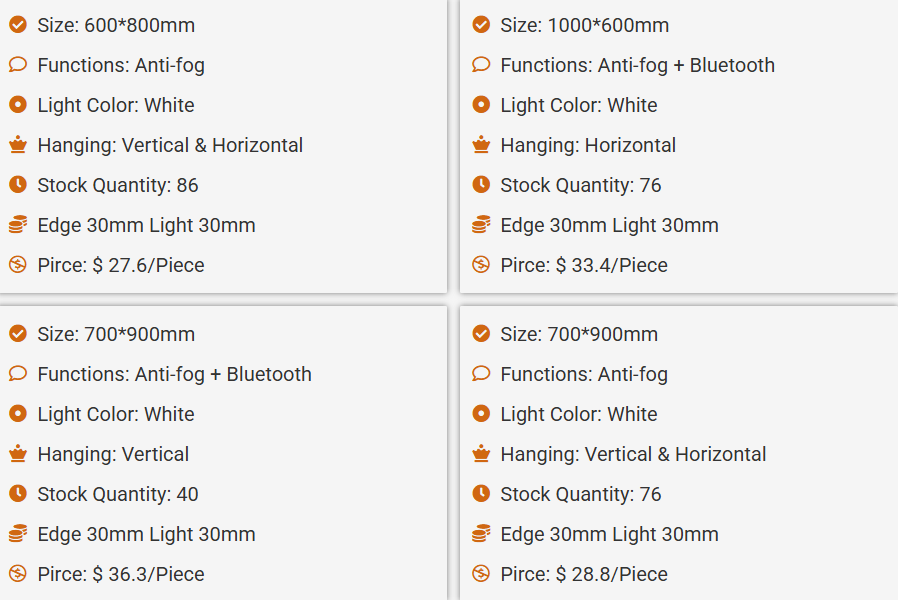
Task: Click the speech bubble icon in the 1000*600mm card
Action: (481, 65)
